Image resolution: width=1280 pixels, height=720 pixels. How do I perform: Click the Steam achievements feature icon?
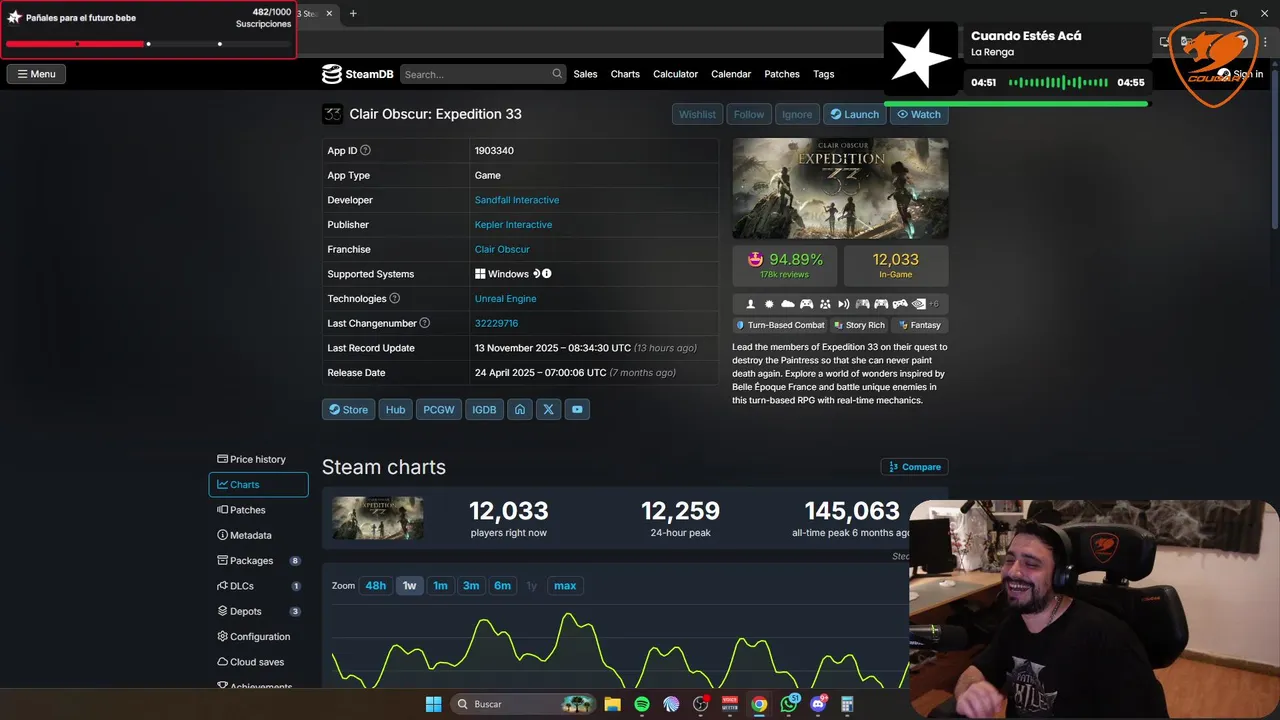click(x=769, y=304)
